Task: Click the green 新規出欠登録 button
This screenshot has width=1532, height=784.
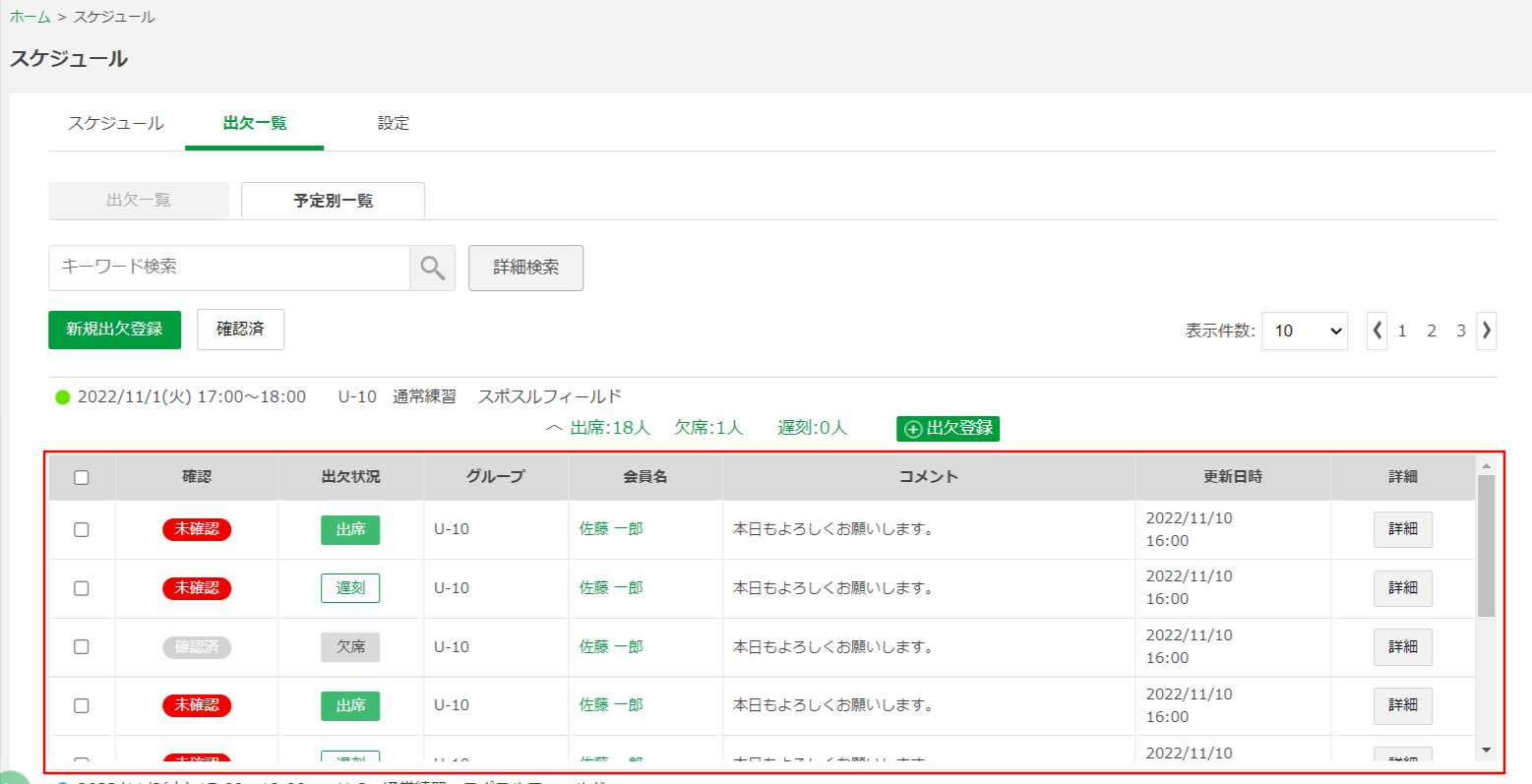Action: click(x=114, y=330)
